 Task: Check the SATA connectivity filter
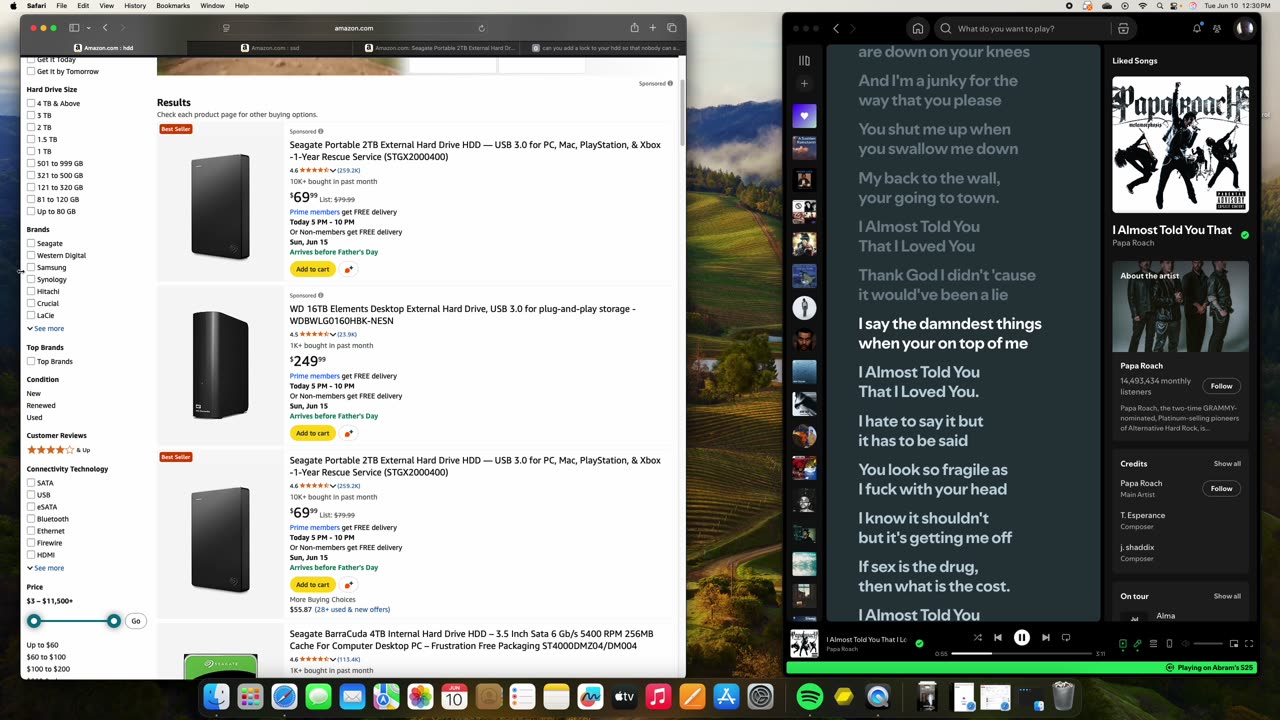click(x=31, y=483)
